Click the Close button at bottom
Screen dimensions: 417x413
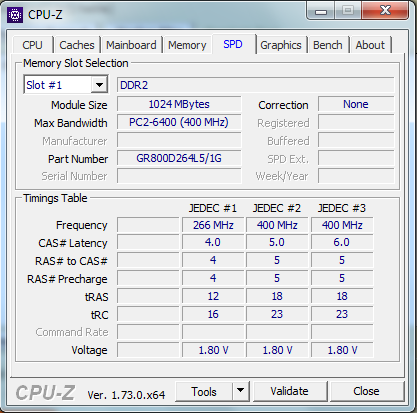[x=366, y=391]
